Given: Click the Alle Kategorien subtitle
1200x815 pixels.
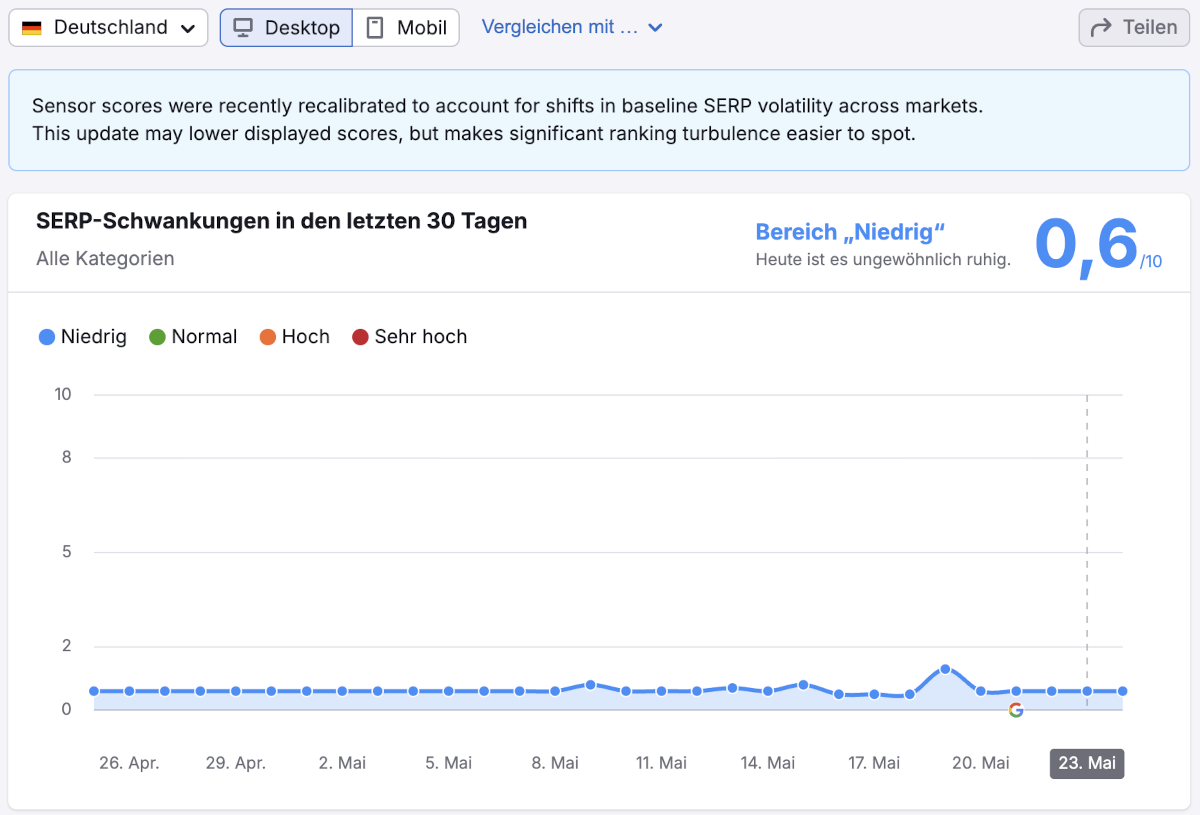Looking at the screenshot, I should tap(105, 258).
